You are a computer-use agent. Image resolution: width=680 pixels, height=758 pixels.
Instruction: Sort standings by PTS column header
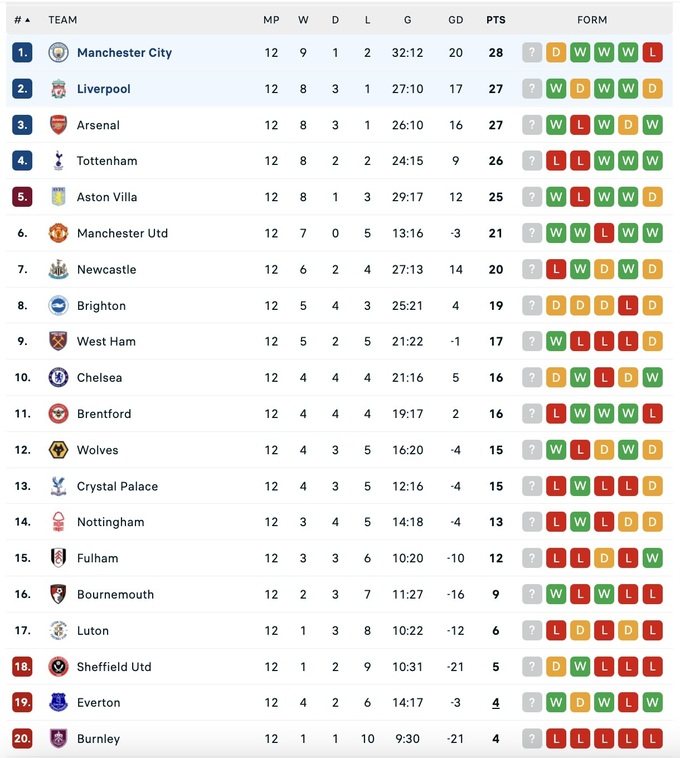(495, 20)
